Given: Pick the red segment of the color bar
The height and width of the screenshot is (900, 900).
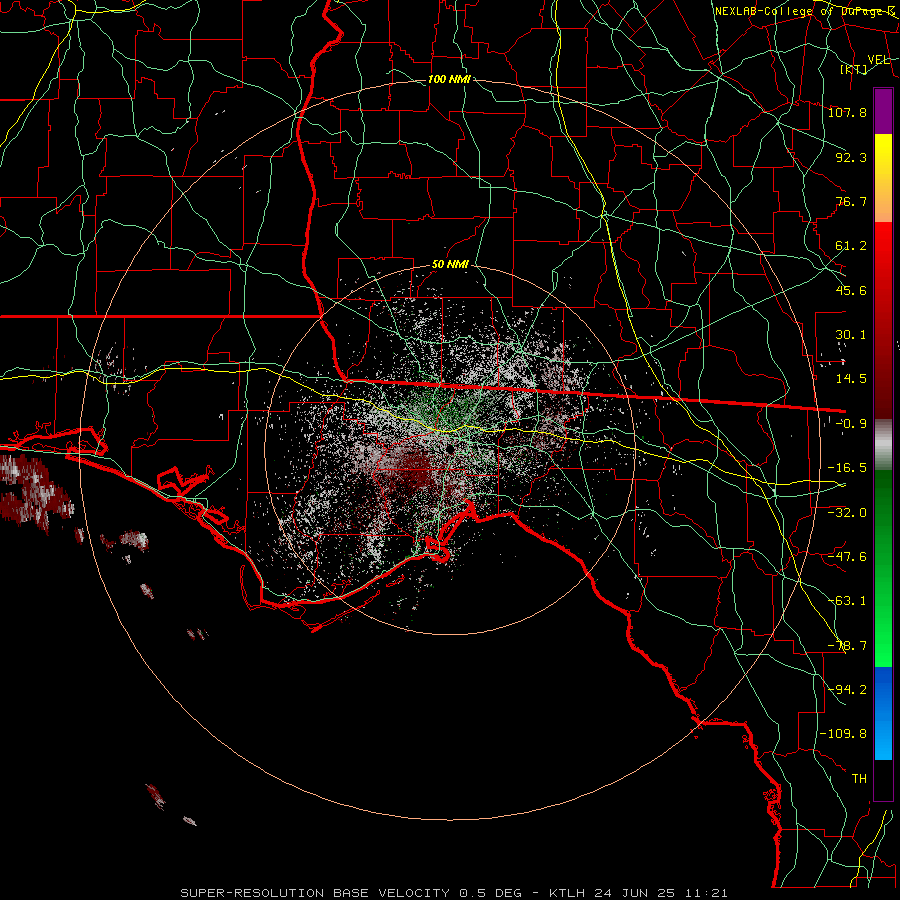Looking at the screenshot, I should [x=883, y=320].
